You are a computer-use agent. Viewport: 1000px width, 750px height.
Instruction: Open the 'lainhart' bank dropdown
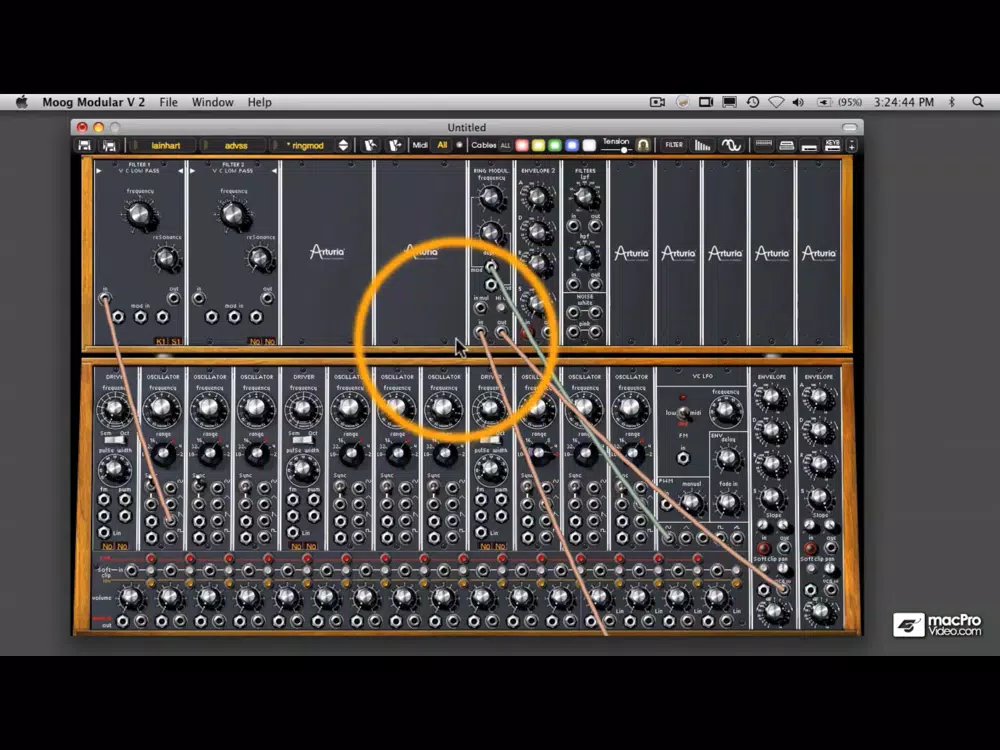pos(165,145)
